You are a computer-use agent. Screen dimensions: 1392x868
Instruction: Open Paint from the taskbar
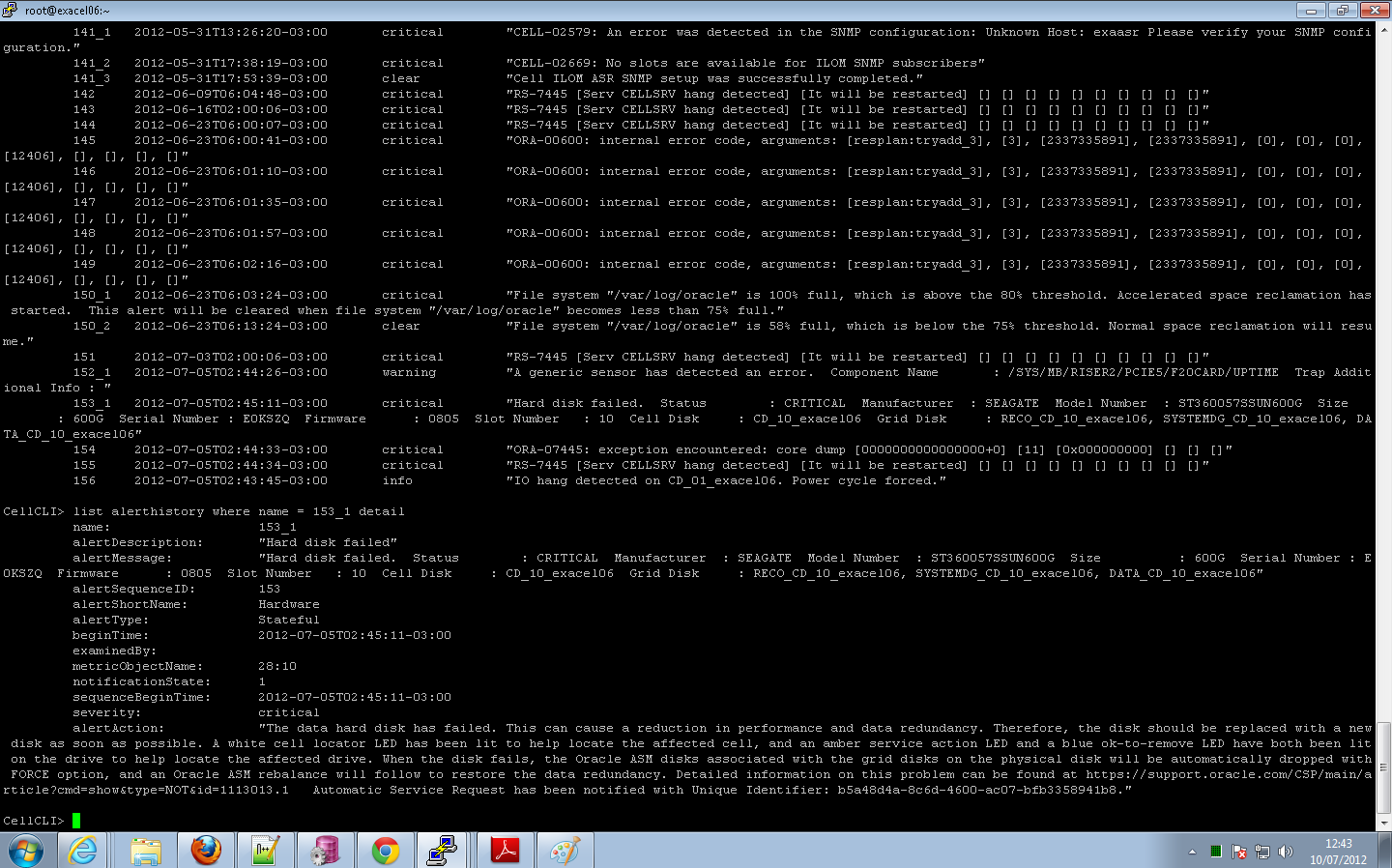tap(565, 851)
